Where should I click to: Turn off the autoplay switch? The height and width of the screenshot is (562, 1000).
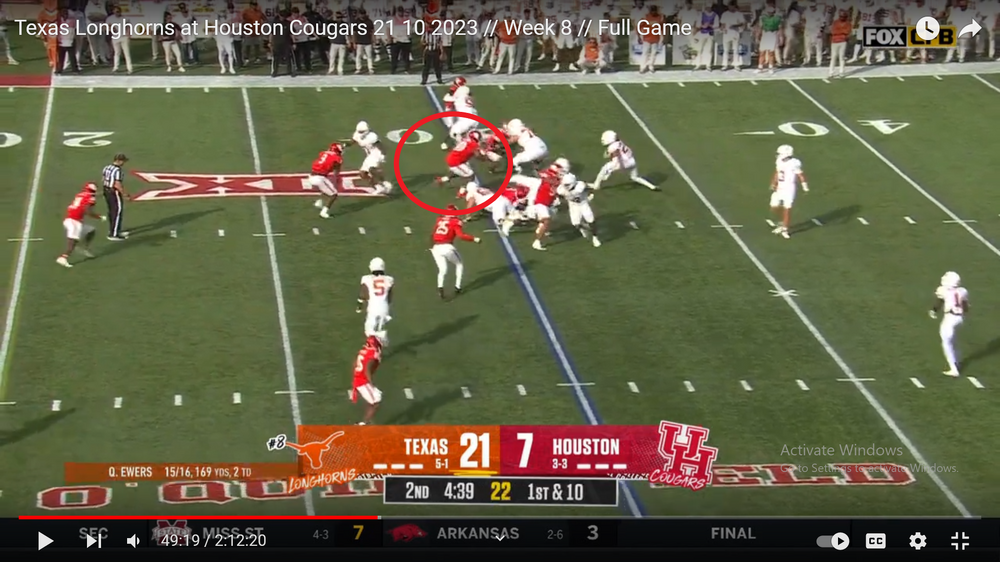pyautogui.click(x=832, y=541)
